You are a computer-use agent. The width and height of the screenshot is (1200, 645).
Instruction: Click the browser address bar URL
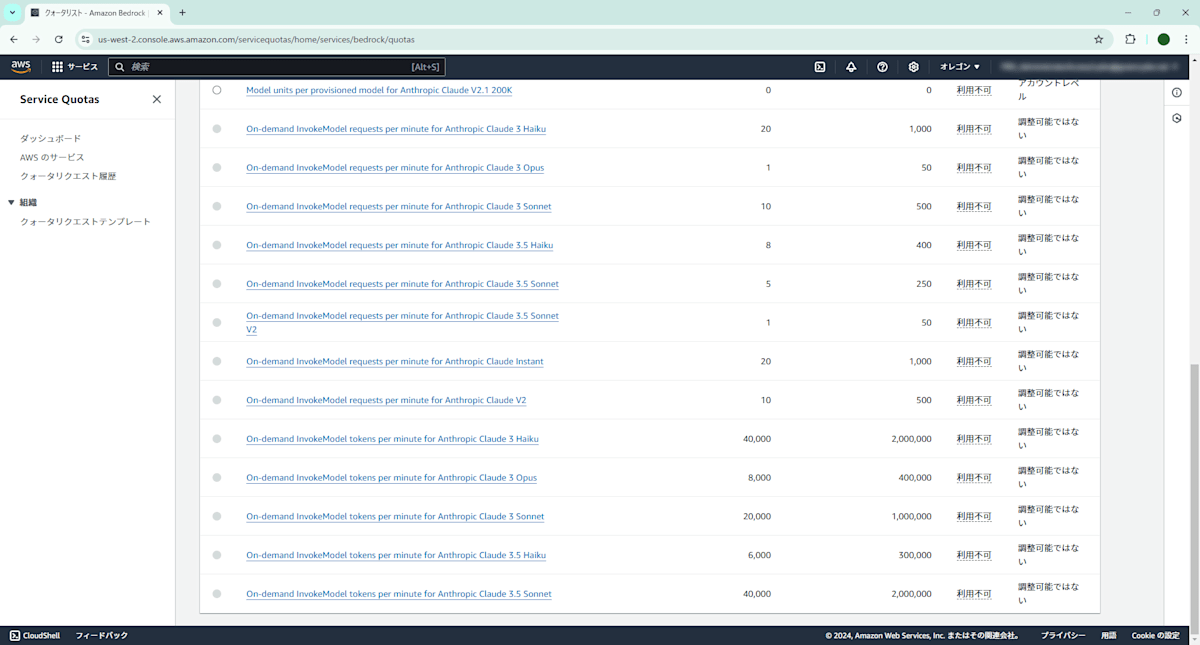click(x=256, y=39)
